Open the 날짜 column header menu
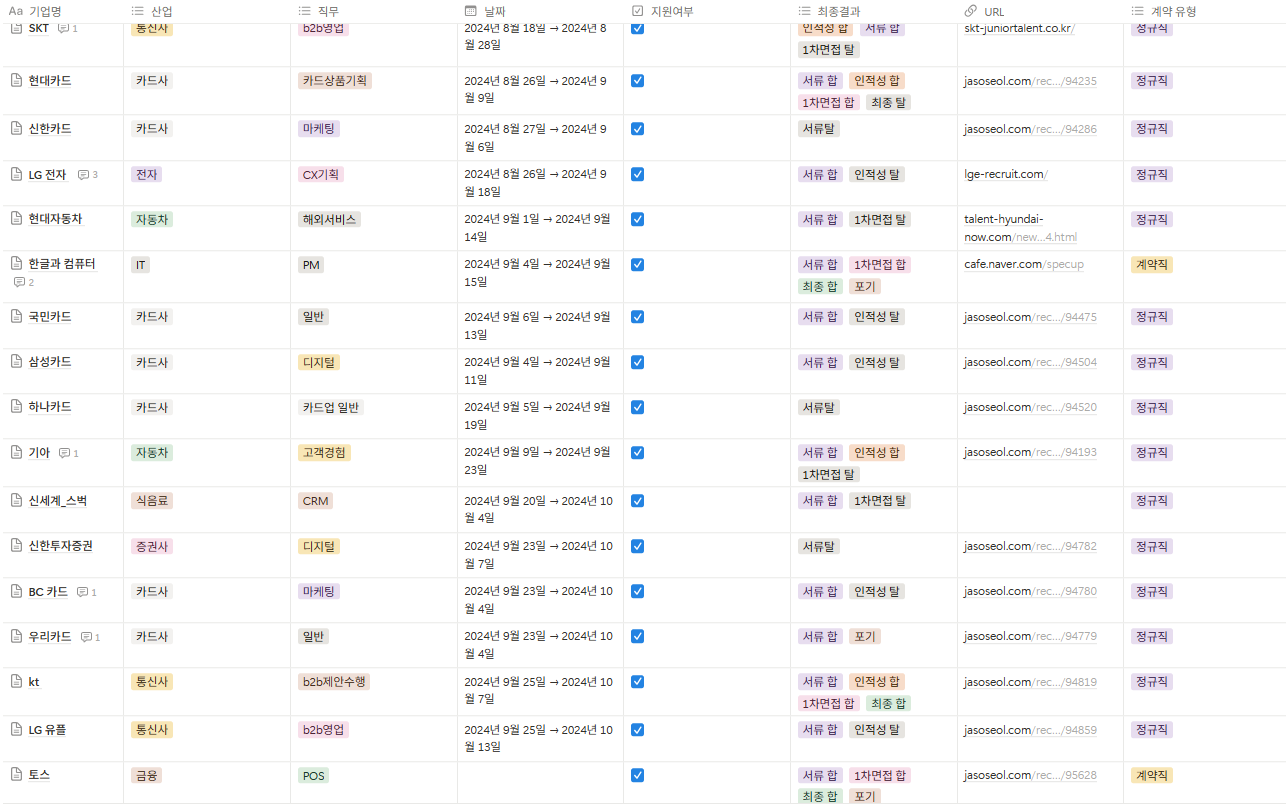The width and height of the screenshot is (1286, 811). click(x=540, y=11)
